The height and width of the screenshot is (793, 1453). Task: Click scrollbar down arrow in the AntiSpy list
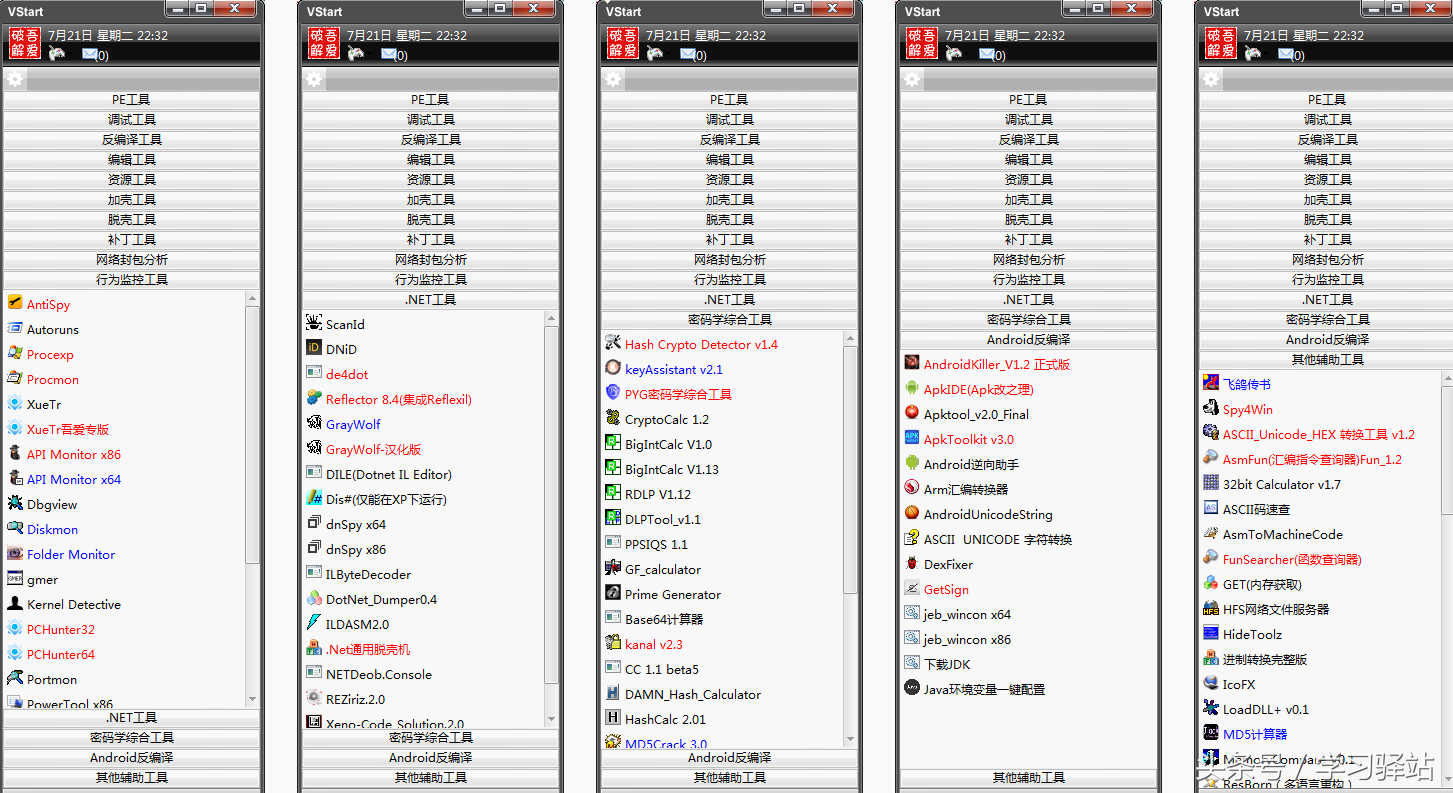tap(252, 699)
